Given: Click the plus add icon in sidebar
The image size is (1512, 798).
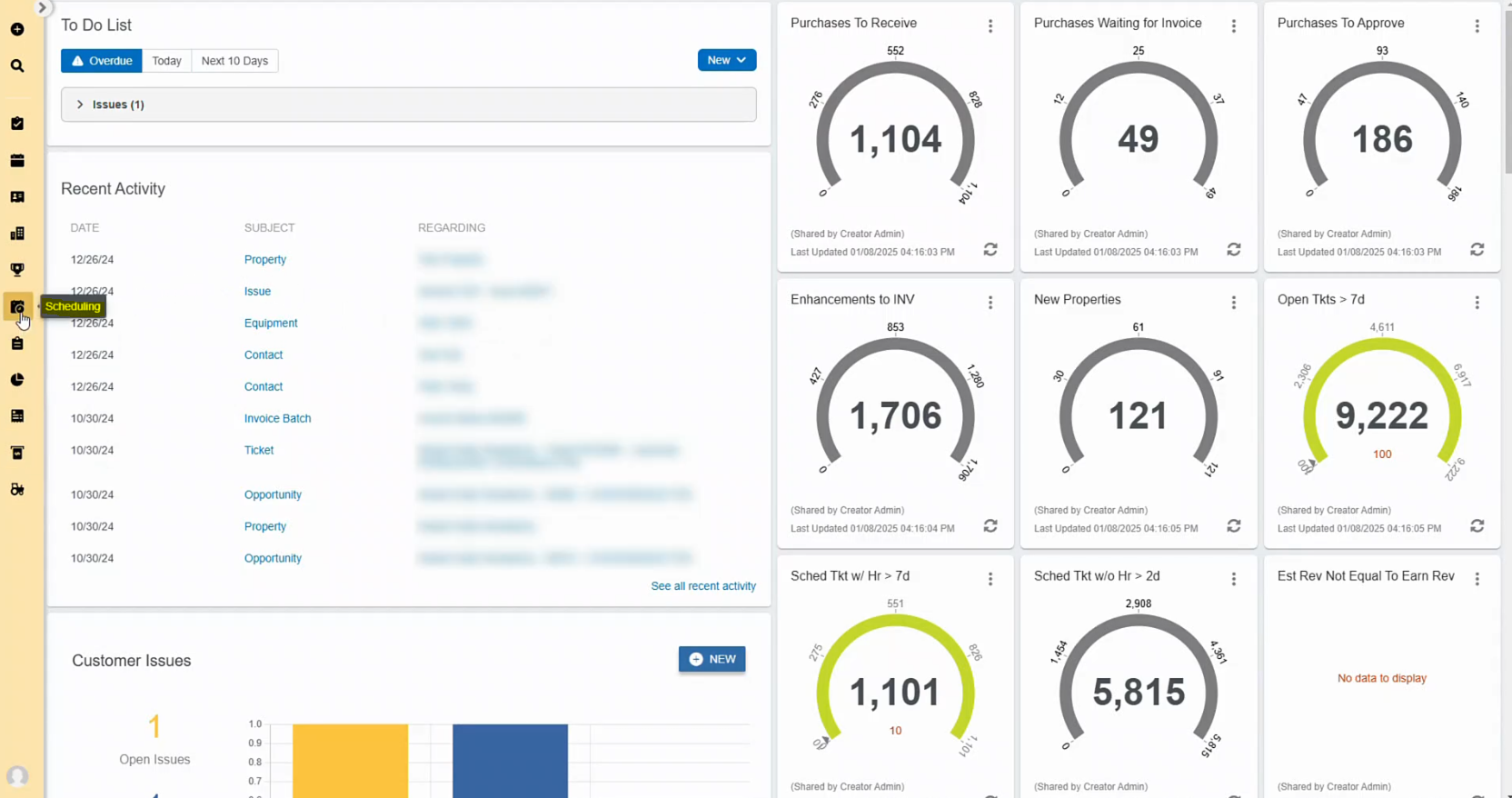Looking at the screenshot, I should 17,29.
